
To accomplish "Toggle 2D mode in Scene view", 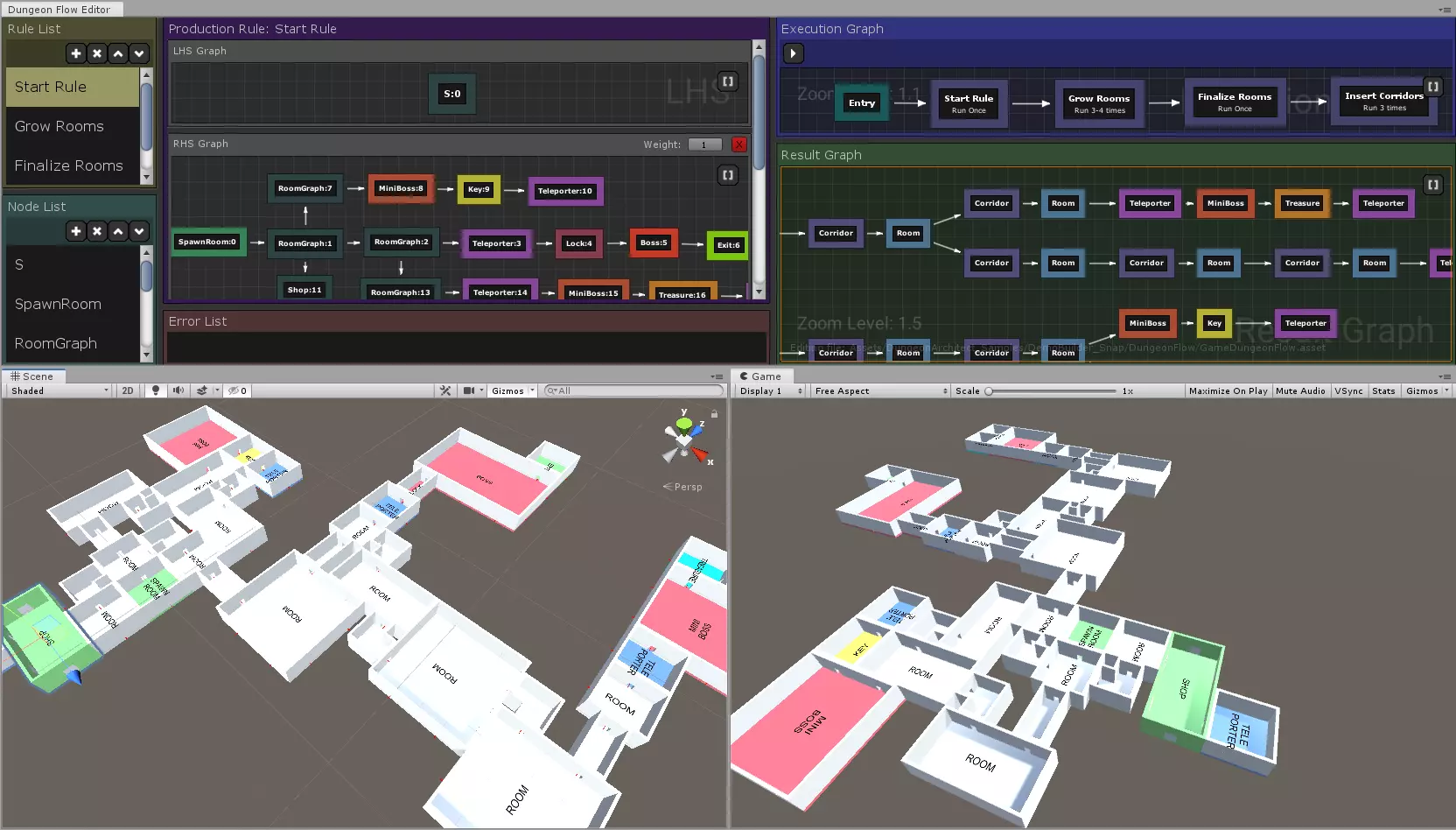I will (x=128, y=390).
